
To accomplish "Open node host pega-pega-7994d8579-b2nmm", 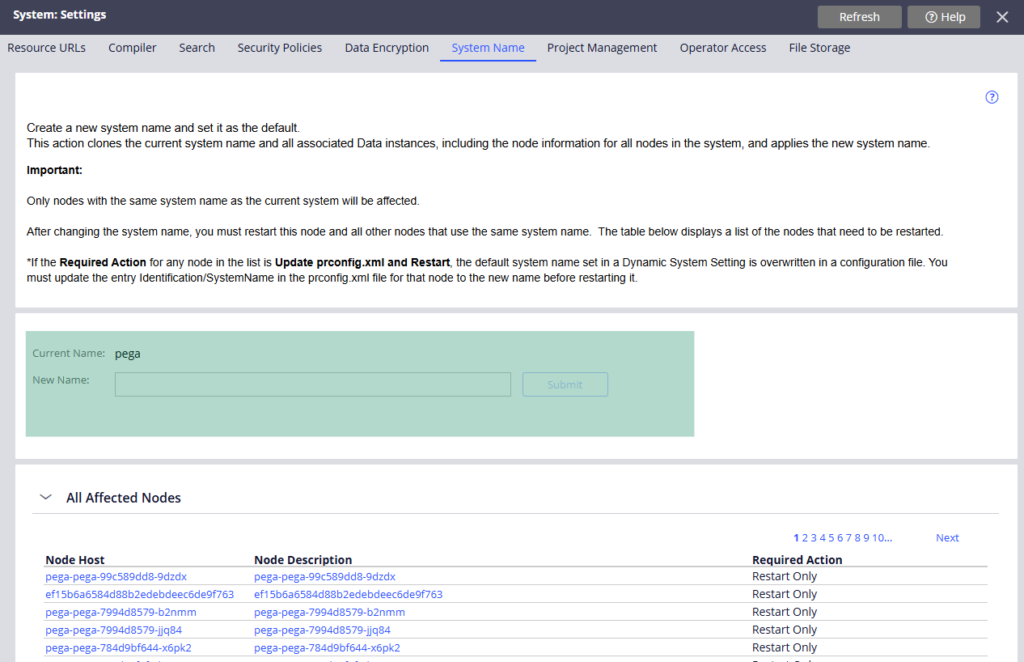I will [121, 612].
